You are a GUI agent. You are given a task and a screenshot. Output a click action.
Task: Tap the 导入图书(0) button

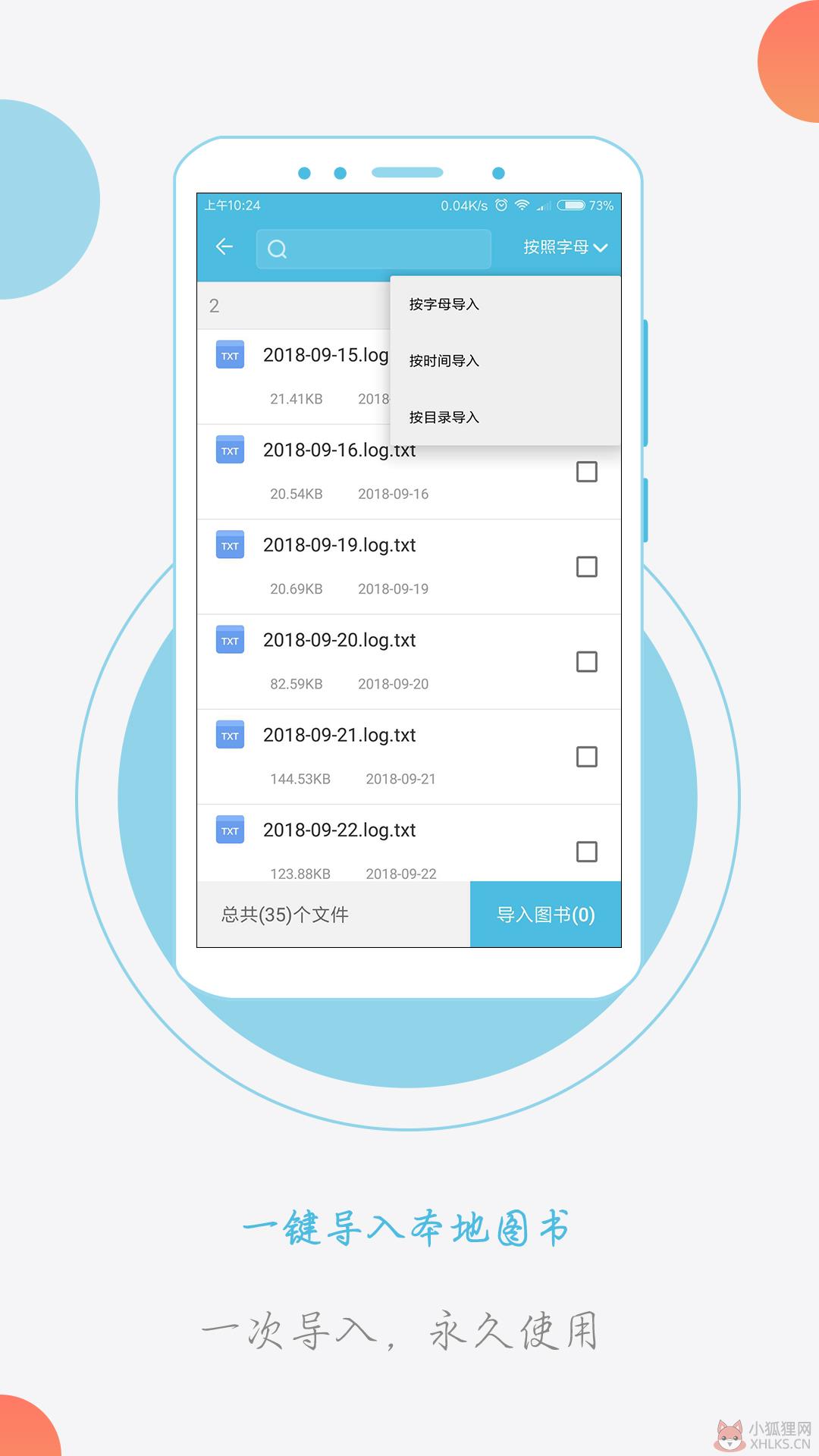(x=546, y=915)
